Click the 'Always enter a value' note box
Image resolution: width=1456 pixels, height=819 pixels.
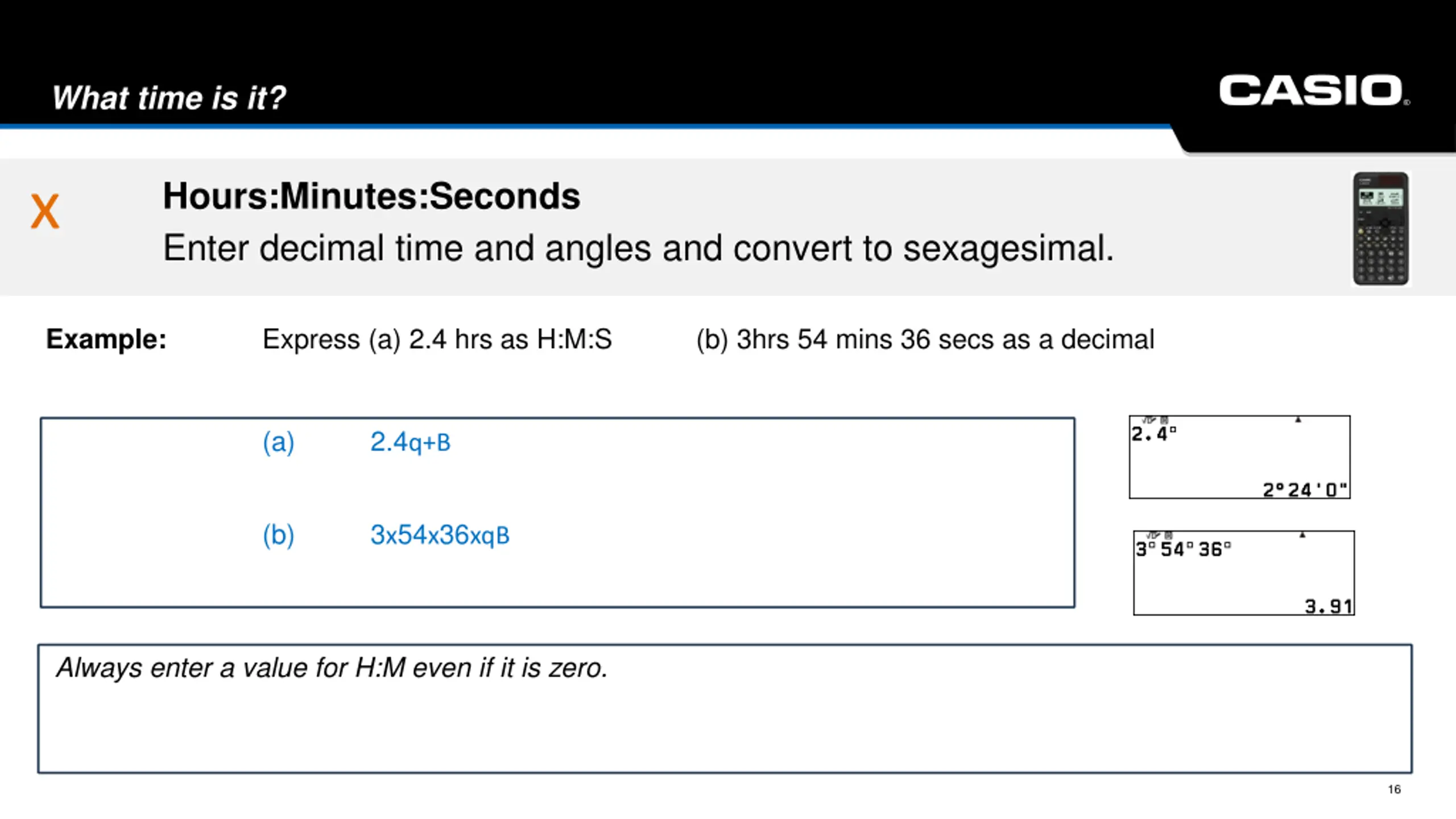click(725, 709)
